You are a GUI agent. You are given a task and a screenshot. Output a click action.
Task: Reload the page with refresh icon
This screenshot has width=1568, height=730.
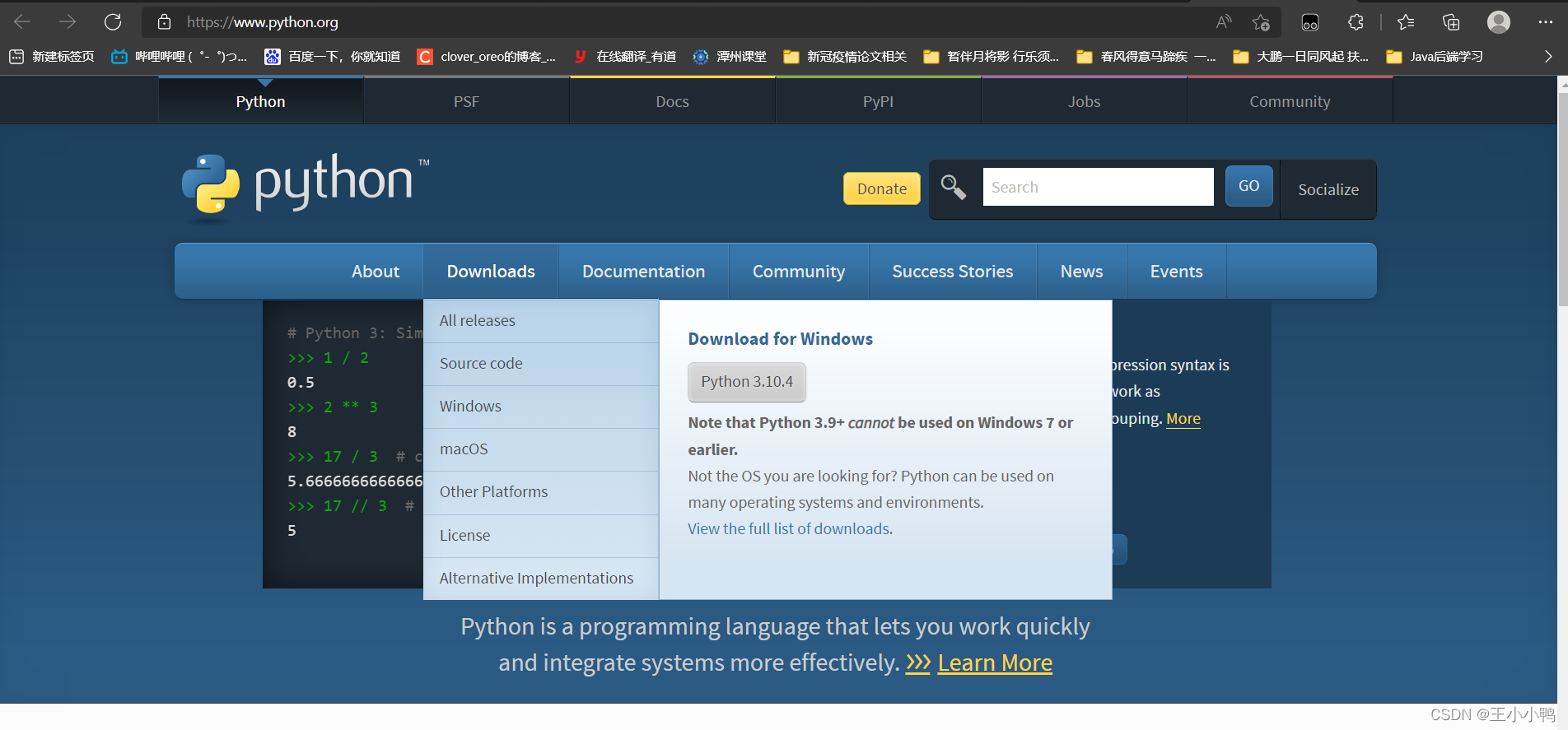point(113,22)
